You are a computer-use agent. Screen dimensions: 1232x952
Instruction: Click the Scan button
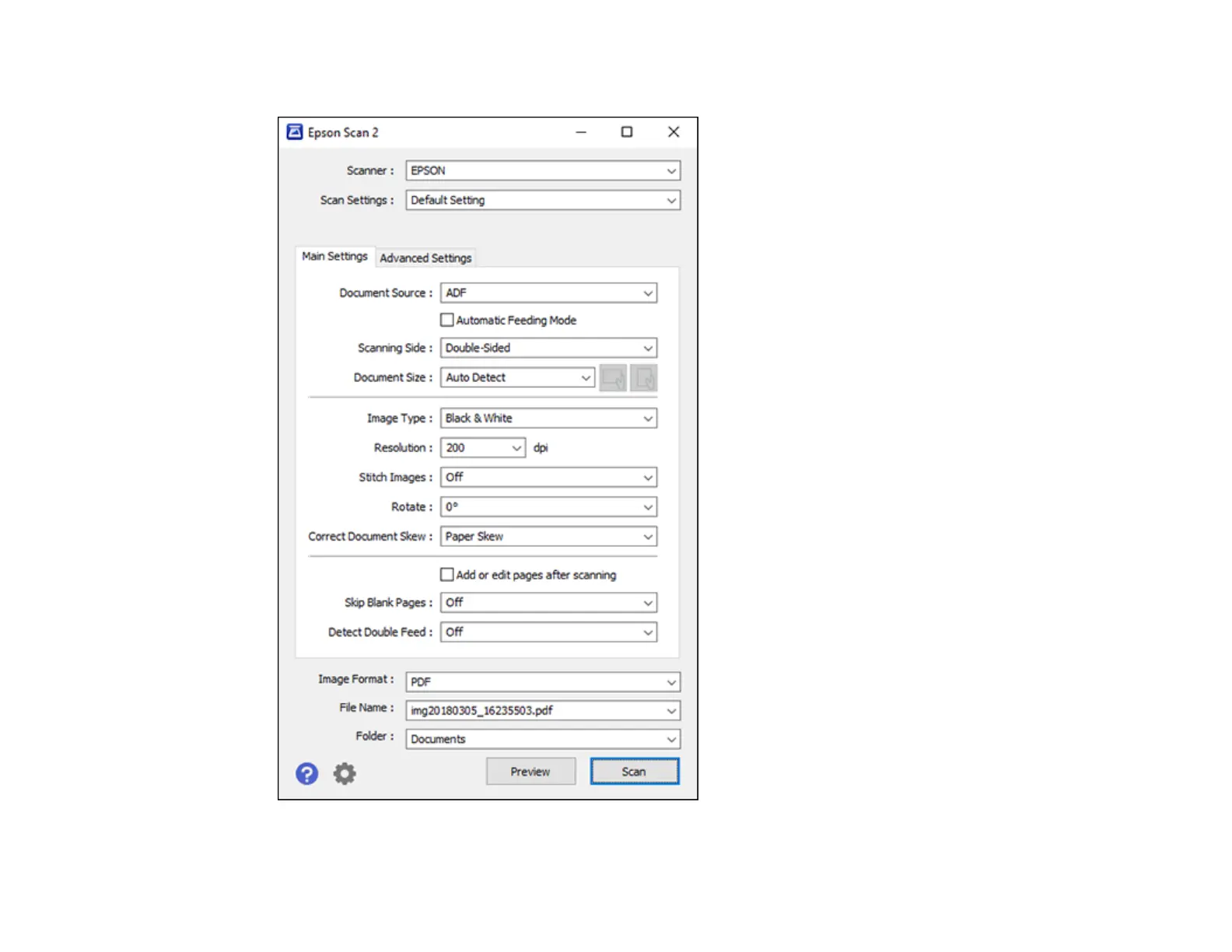pos(635,772)
